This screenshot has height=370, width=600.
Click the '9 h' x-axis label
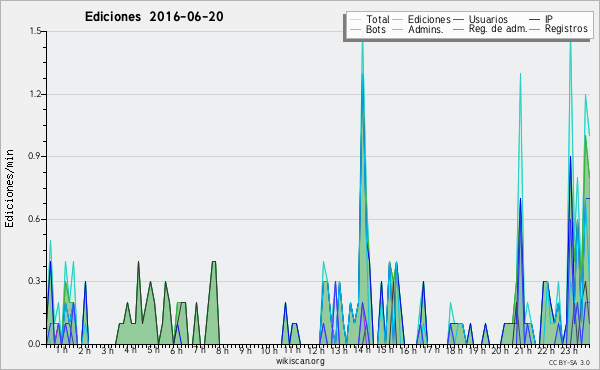(245, 350)
